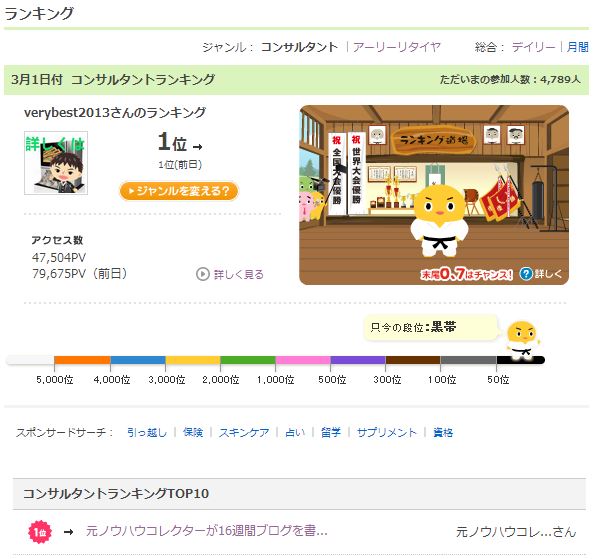Click the arrow next to top-ranked blog
The height and width of the screenshot is (559, 593).
tap(68, 532)
